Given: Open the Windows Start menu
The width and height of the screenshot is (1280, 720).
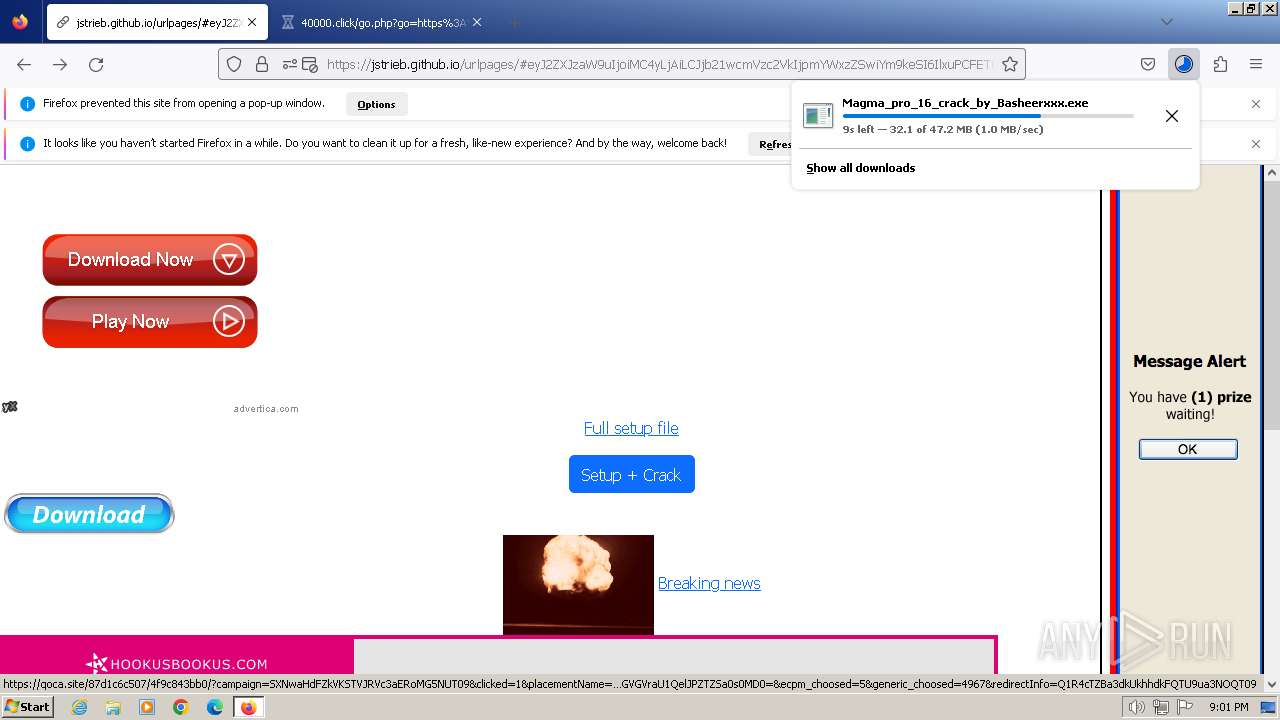Looking at the screenshot, I should click(x=28, y=707).
